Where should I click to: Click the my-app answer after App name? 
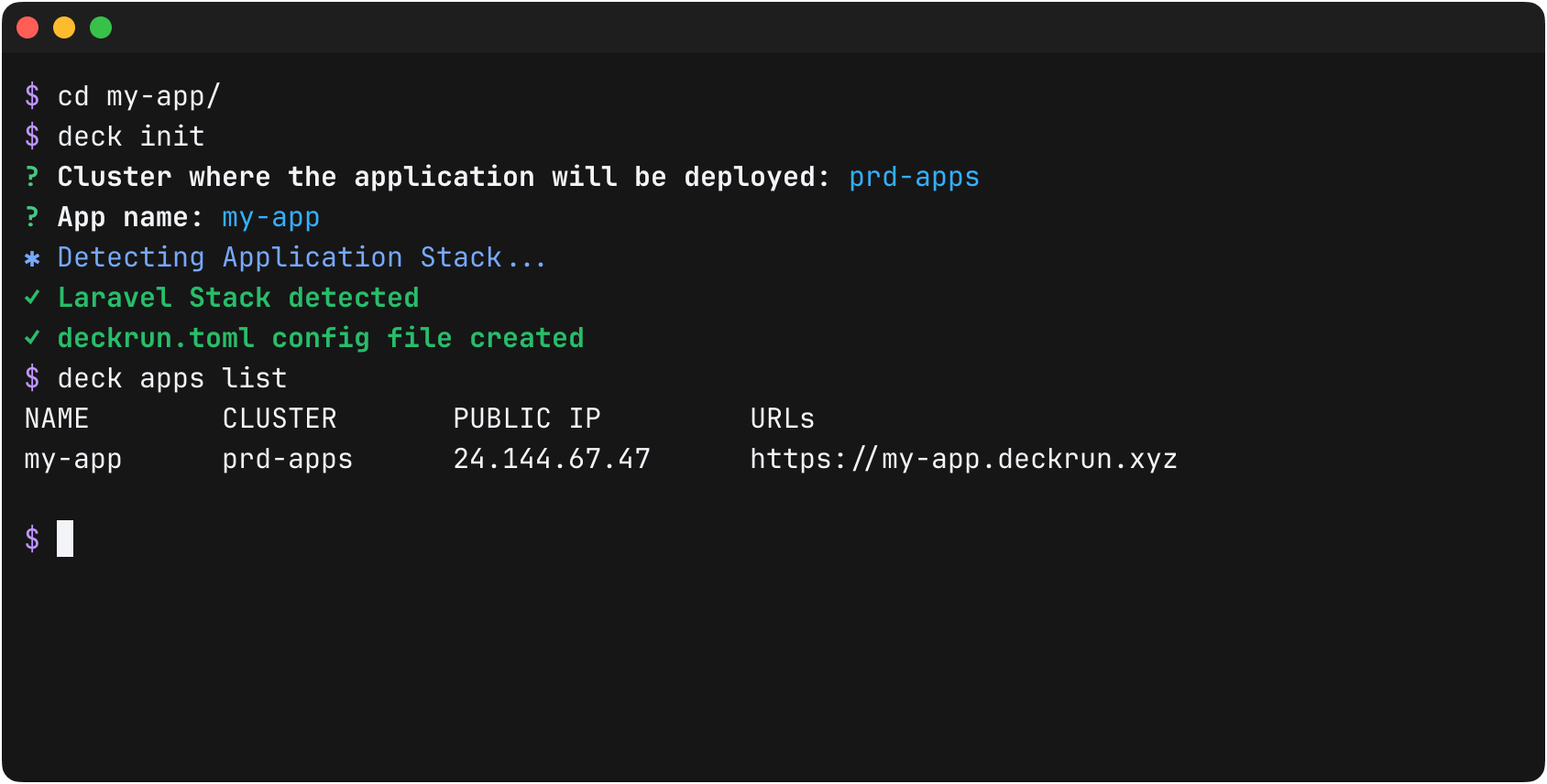point(270,217)
